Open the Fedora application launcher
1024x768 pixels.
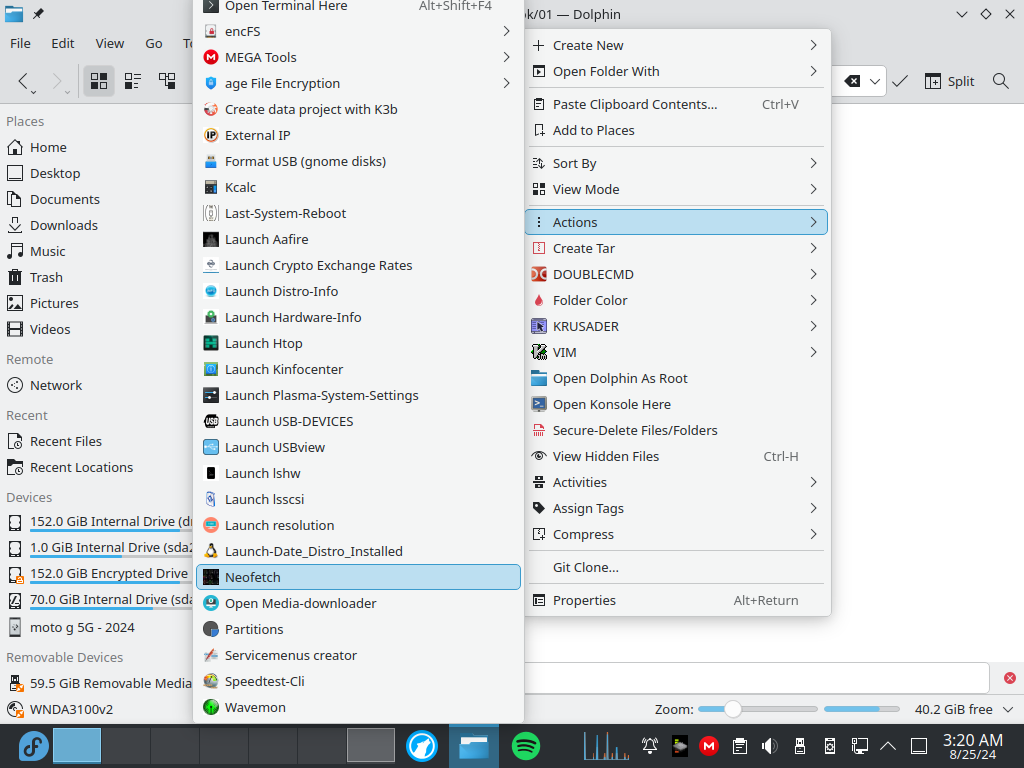coord(33,746)
